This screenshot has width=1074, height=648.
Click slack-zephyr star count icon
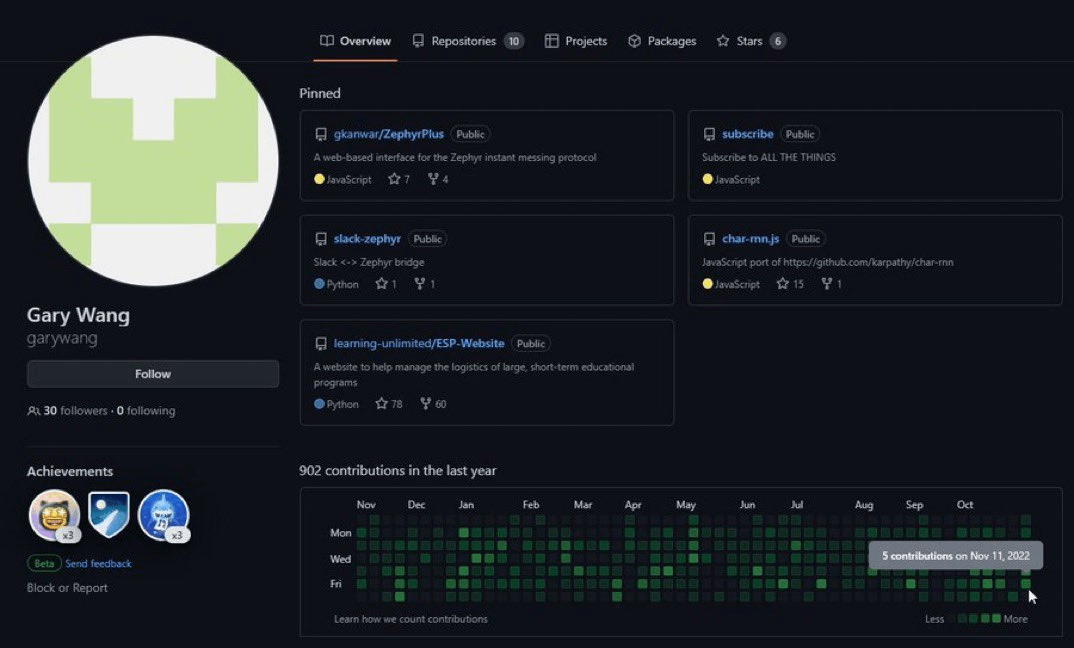(x=382, y=284)
